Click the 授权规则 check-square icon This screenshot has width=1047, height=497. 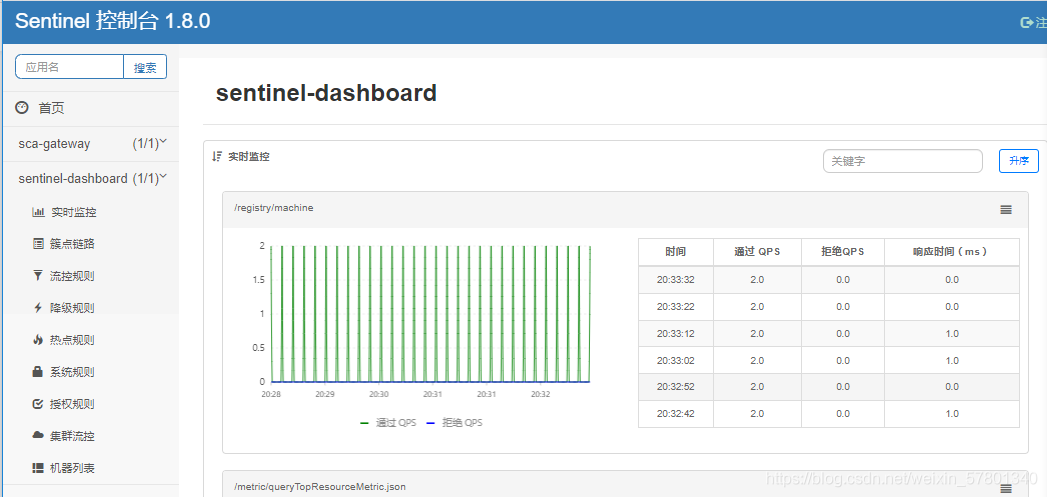click(x=38, y=404)
